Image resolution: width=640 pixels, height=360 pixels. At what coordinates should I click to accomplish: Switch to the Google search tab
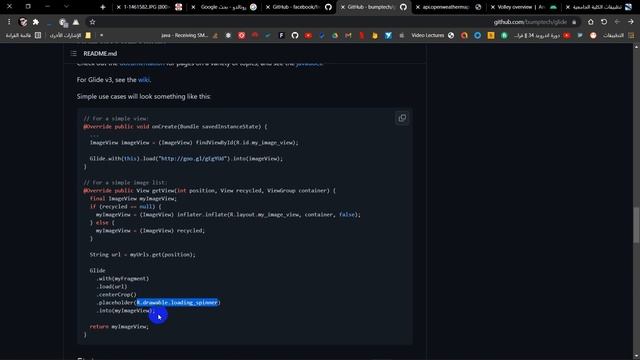(x=224, y=7)
